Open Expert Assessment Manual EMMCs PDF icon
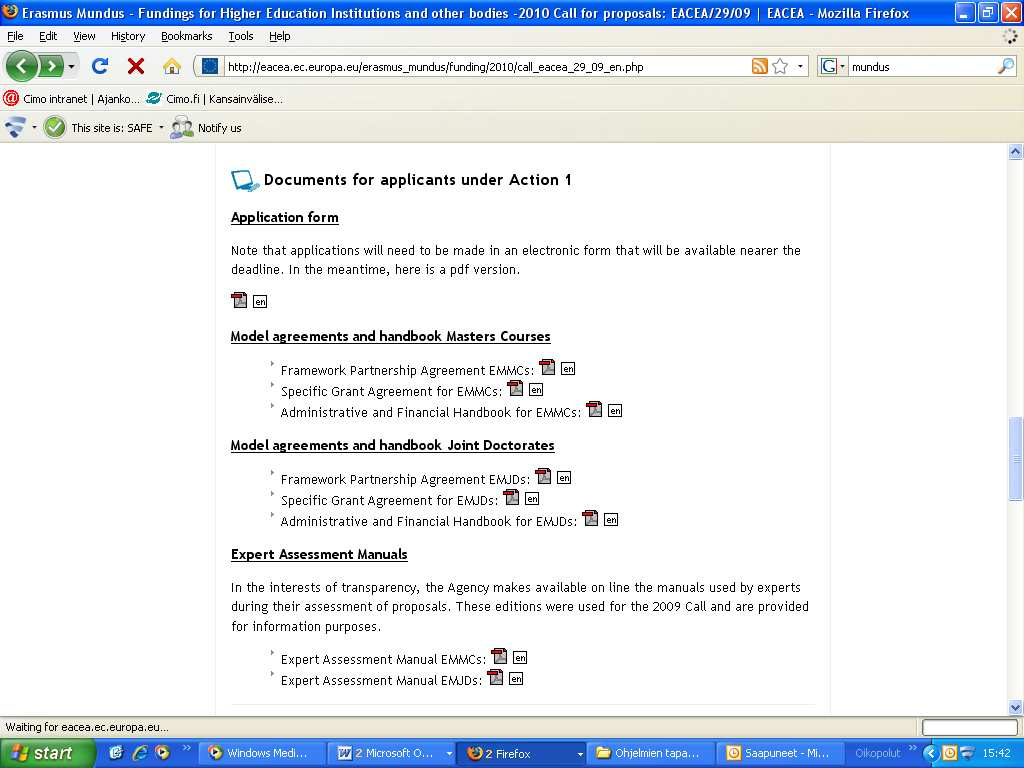 tap(499, 656)
